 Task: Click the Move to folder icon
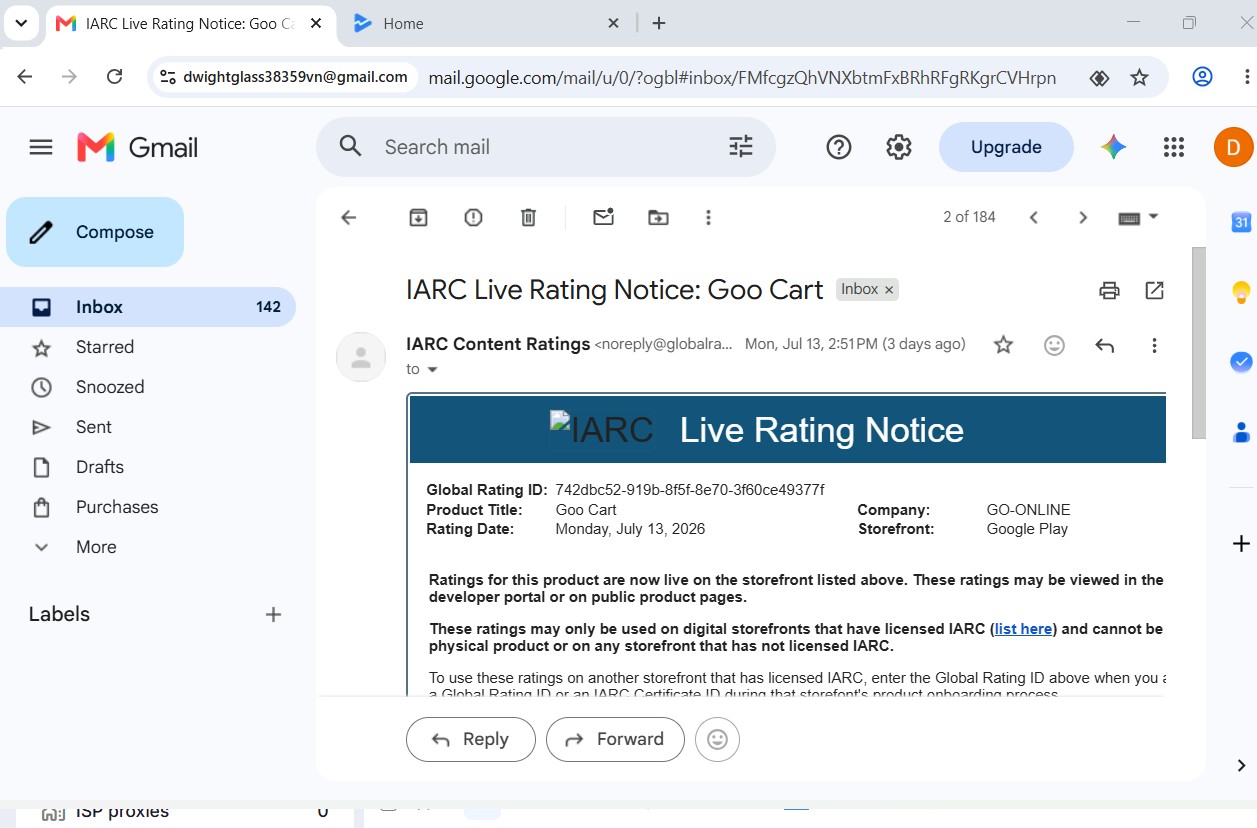click(x=658, y=217)
